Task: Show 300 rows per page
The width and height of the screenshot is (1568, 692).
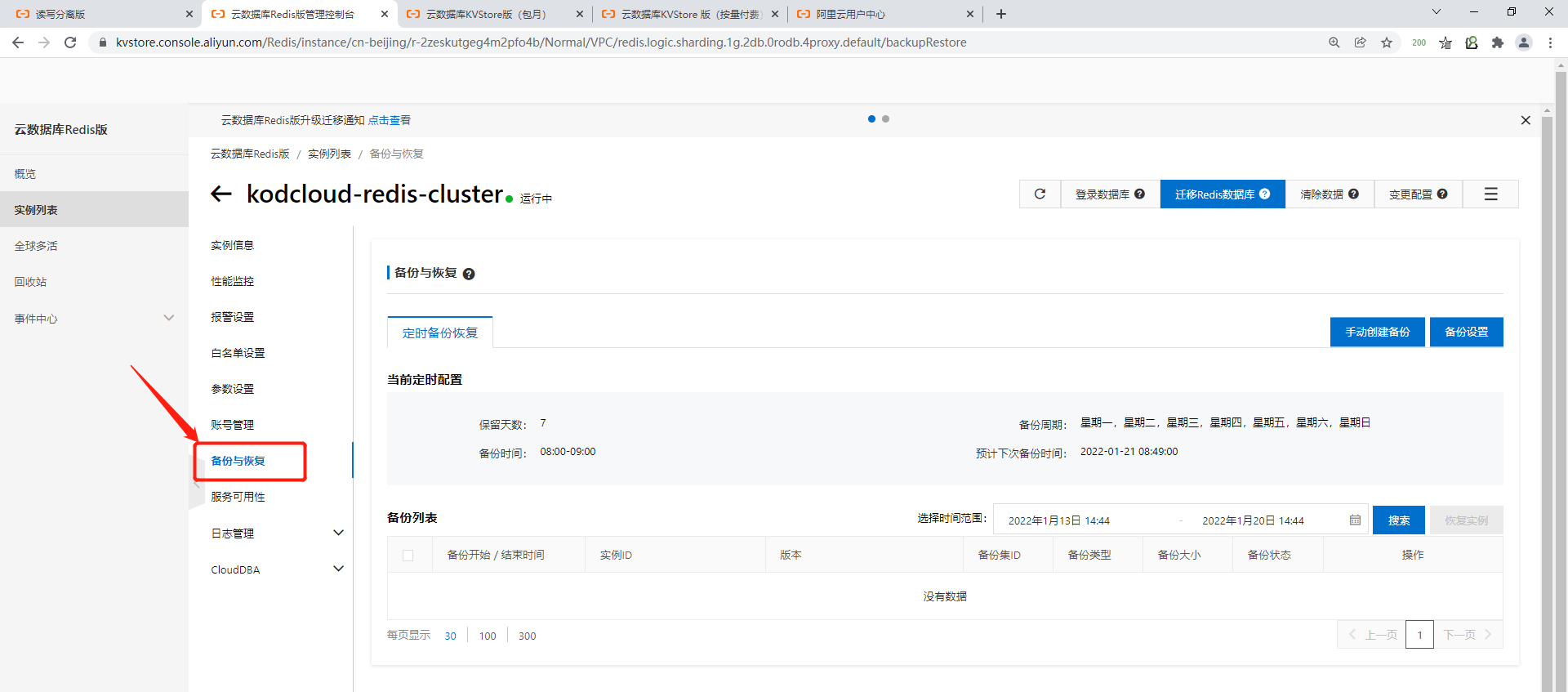Action: (x=528, y=636)
